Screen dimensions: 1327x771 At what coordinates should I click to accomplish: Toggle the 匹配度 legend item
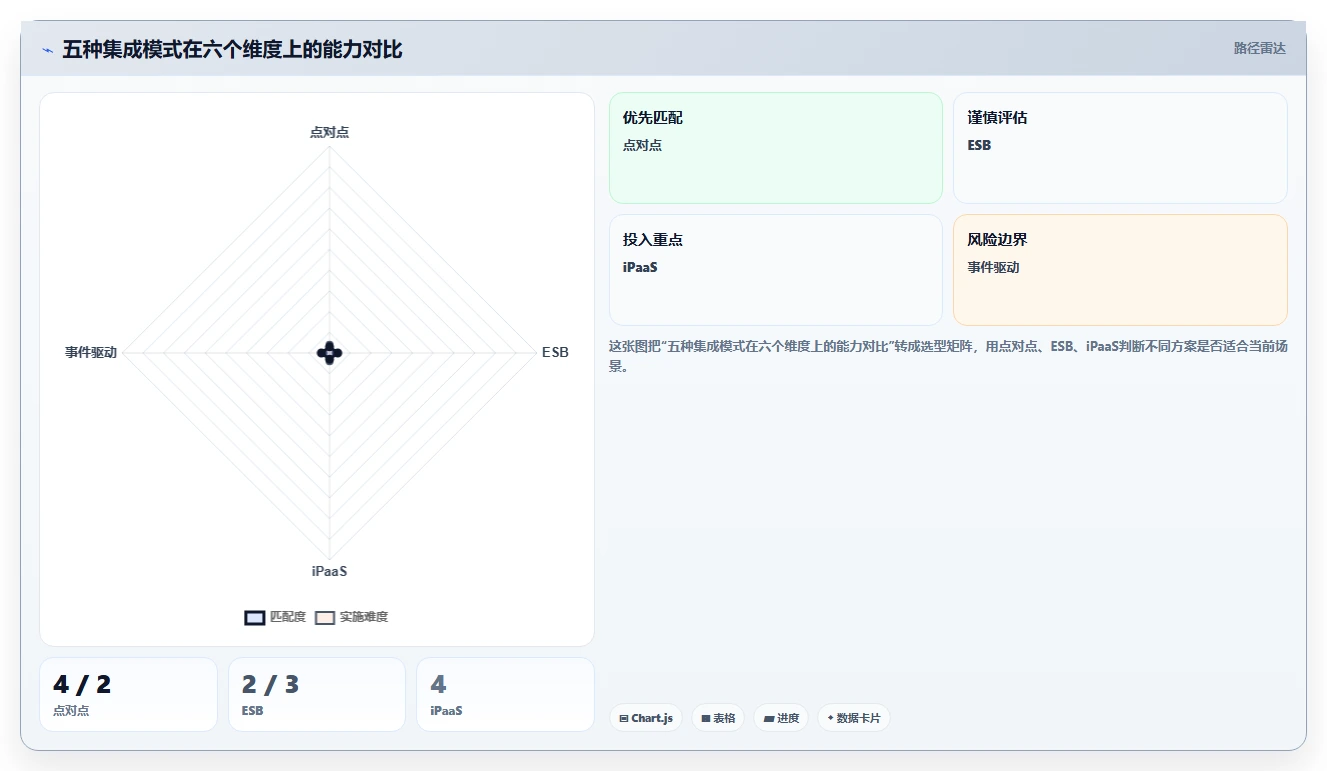[x=275, y=617]
